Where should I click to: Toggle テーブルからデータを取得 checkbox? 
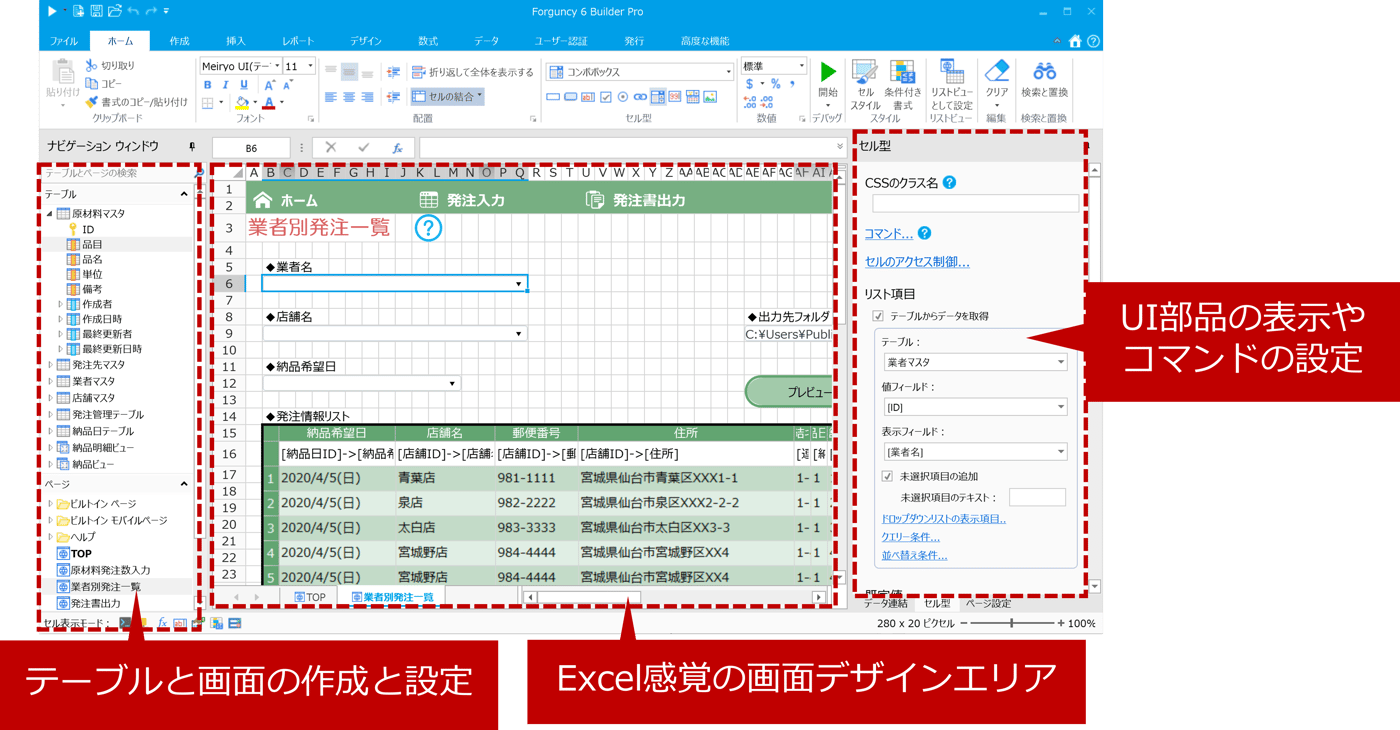878,316
